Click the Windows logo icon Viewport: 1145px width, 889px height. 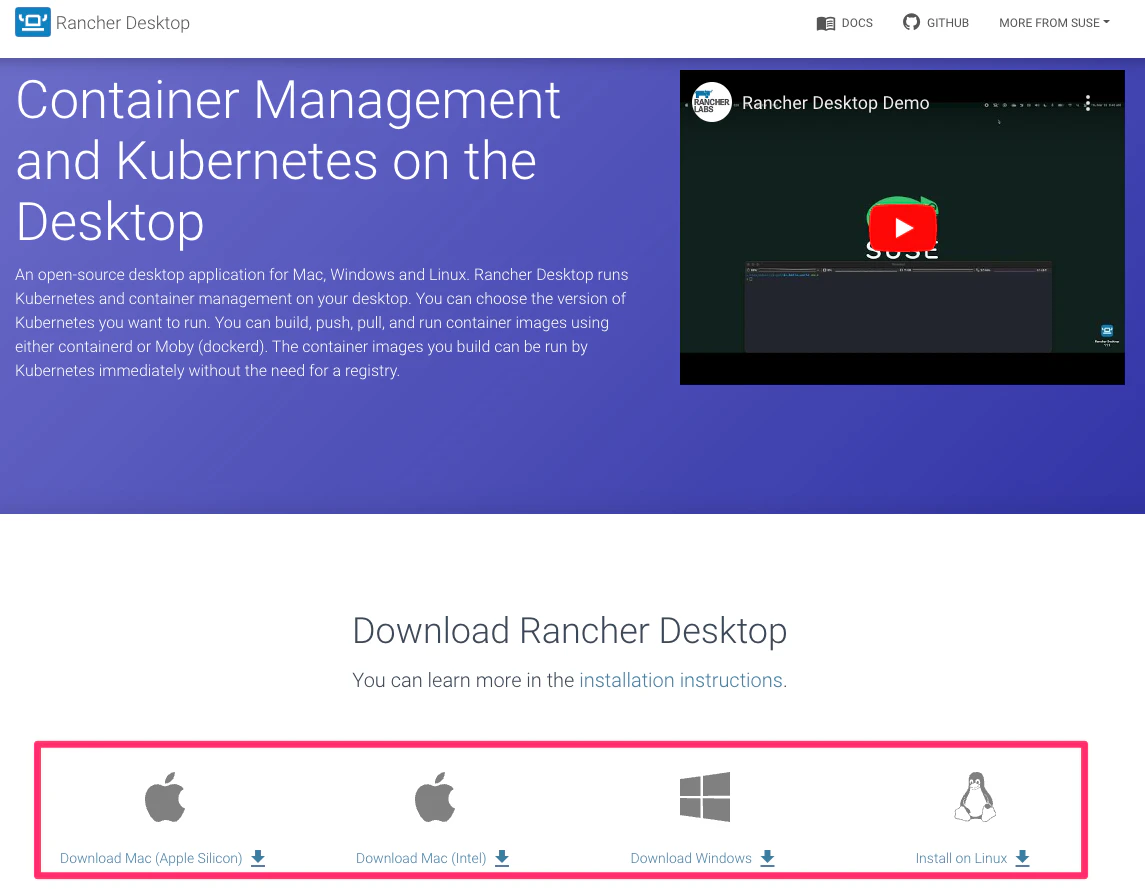[x=705, y=796]
